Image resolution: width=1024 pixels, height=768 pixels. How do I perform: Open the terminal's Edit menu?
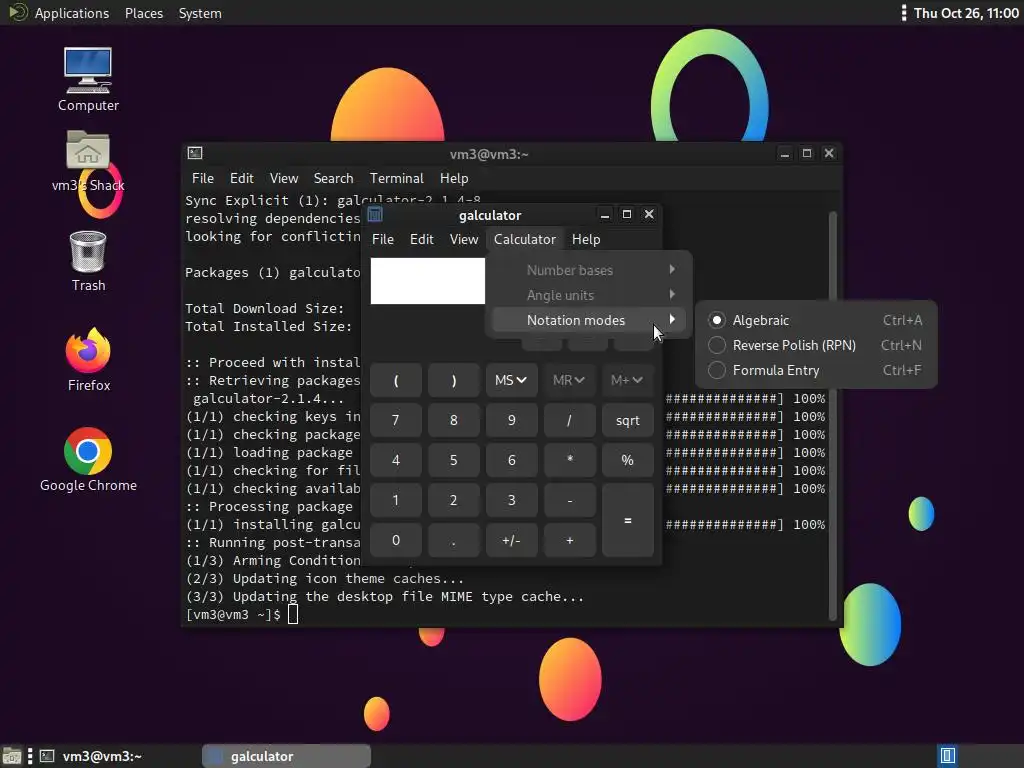[241, 178]
